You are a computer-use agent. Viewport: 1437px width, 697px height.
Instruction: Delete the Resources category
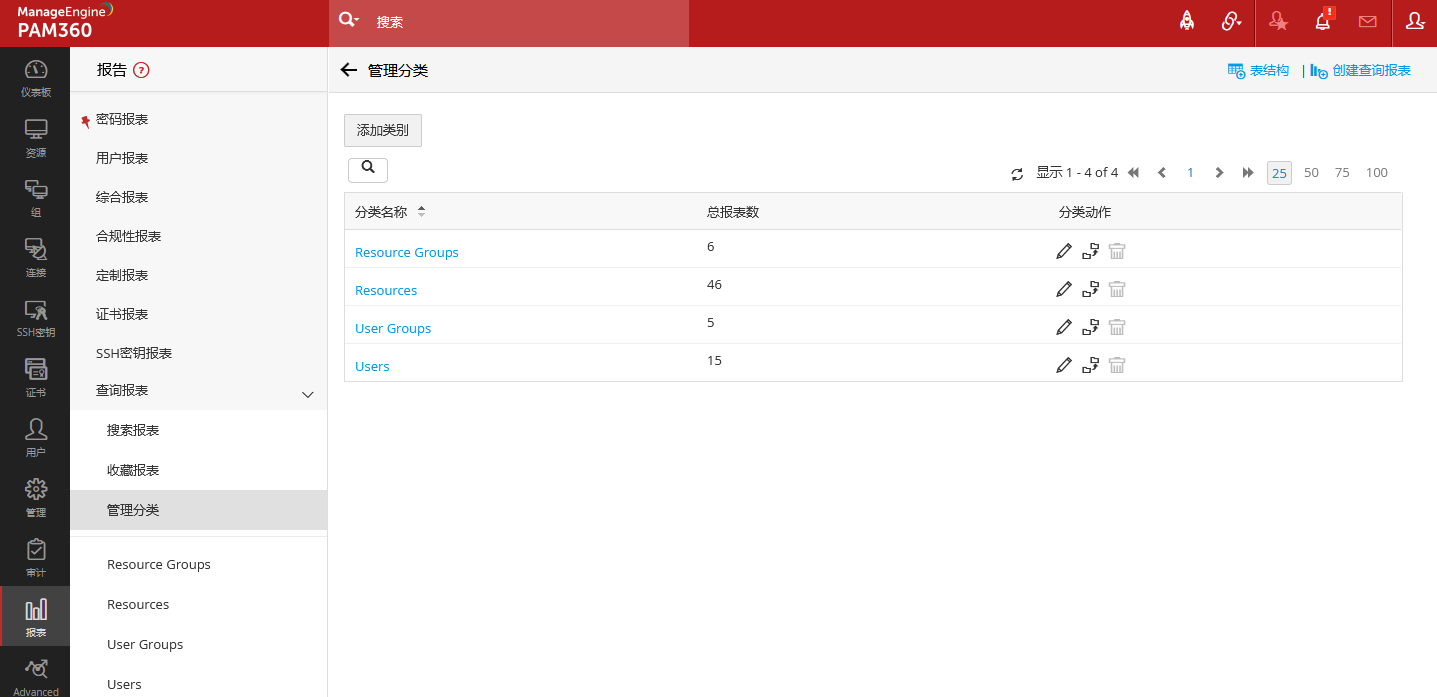coord(1117,289)
